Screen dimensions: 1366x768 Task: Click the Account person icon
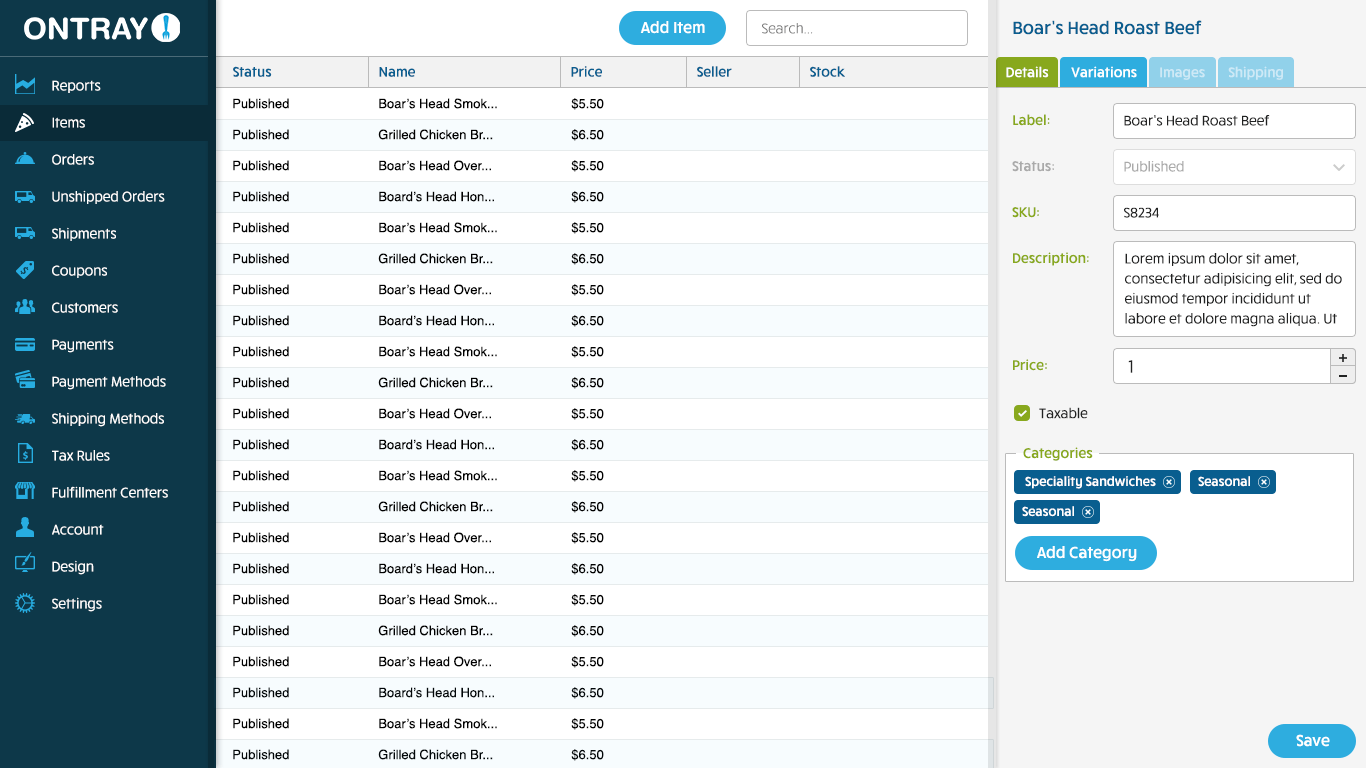(x=25, y=529)
